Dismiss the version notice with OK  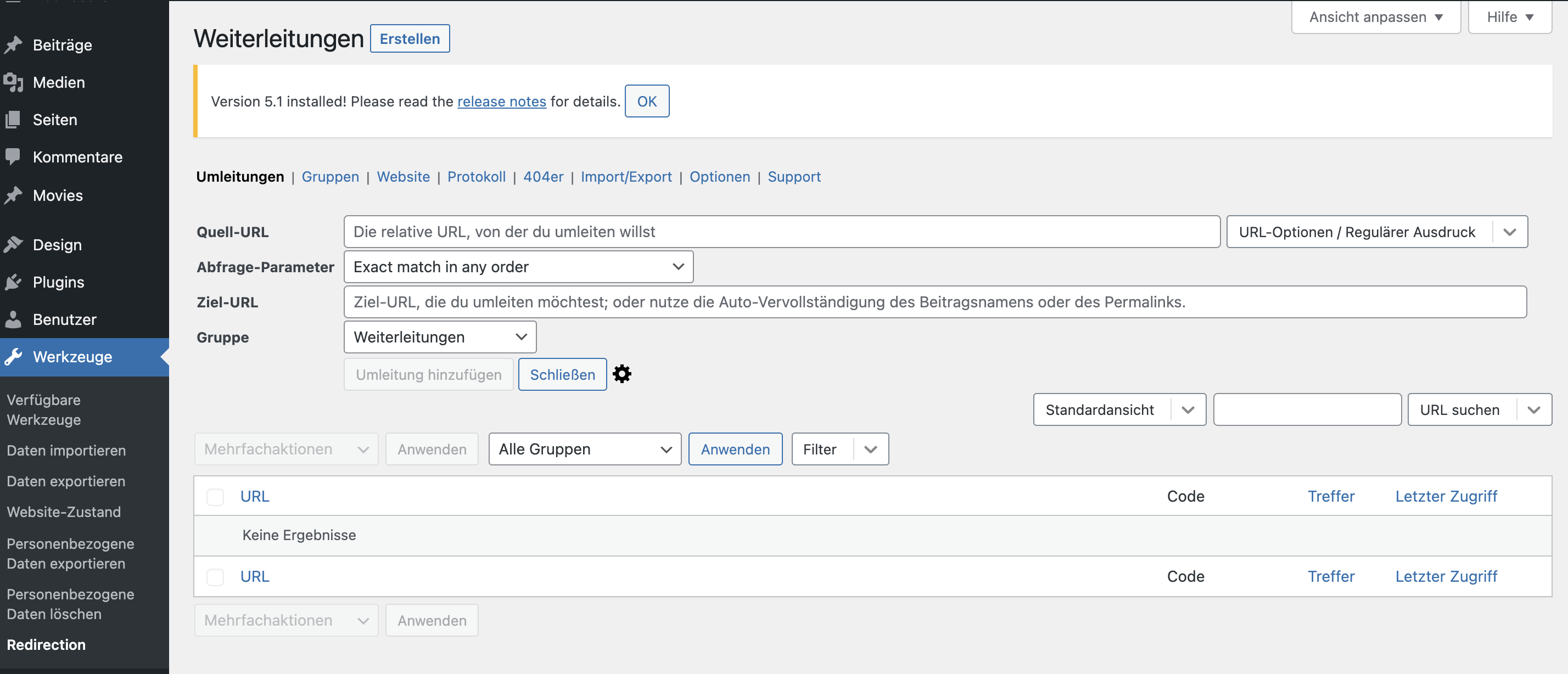[646, 102]
